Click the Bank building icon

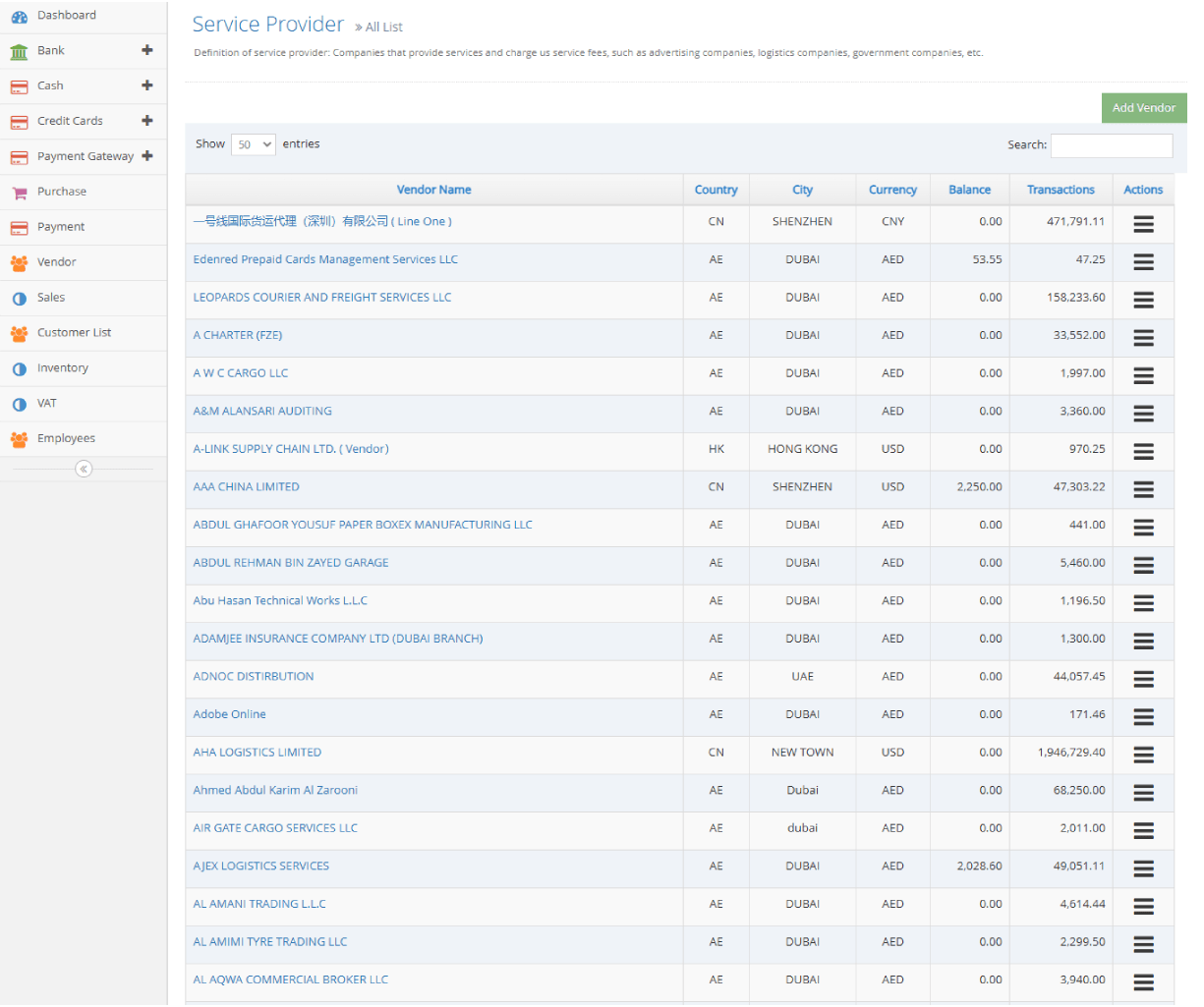19,51
